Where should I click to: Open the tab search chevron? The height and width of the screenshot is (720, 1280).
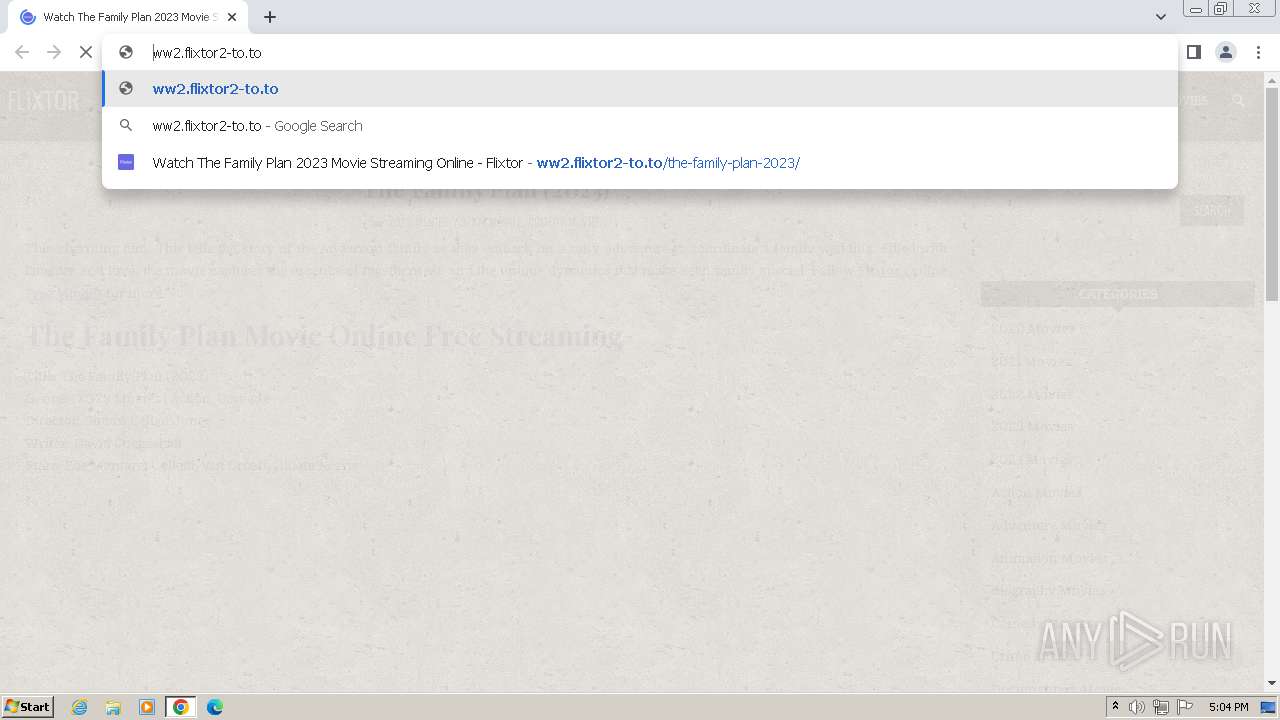point(1160,17)
